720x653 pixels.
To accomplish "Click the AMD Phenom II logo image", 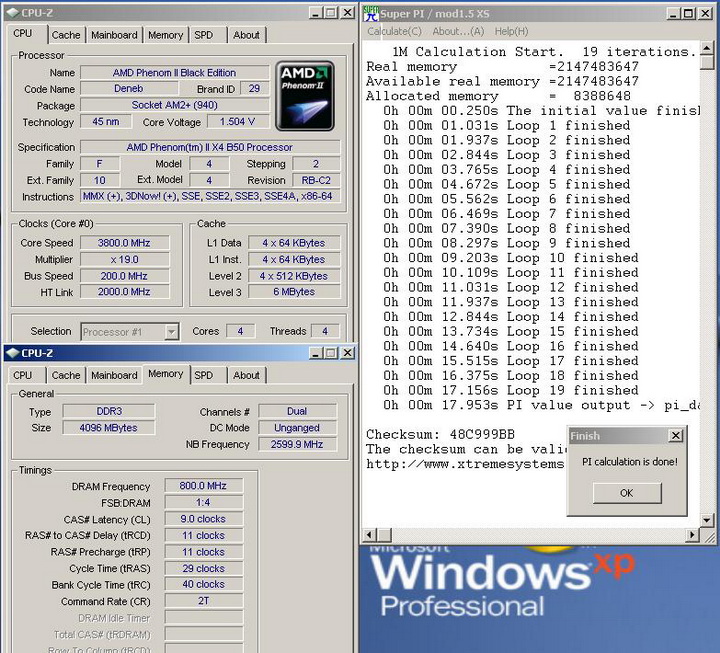I will 305,96.
